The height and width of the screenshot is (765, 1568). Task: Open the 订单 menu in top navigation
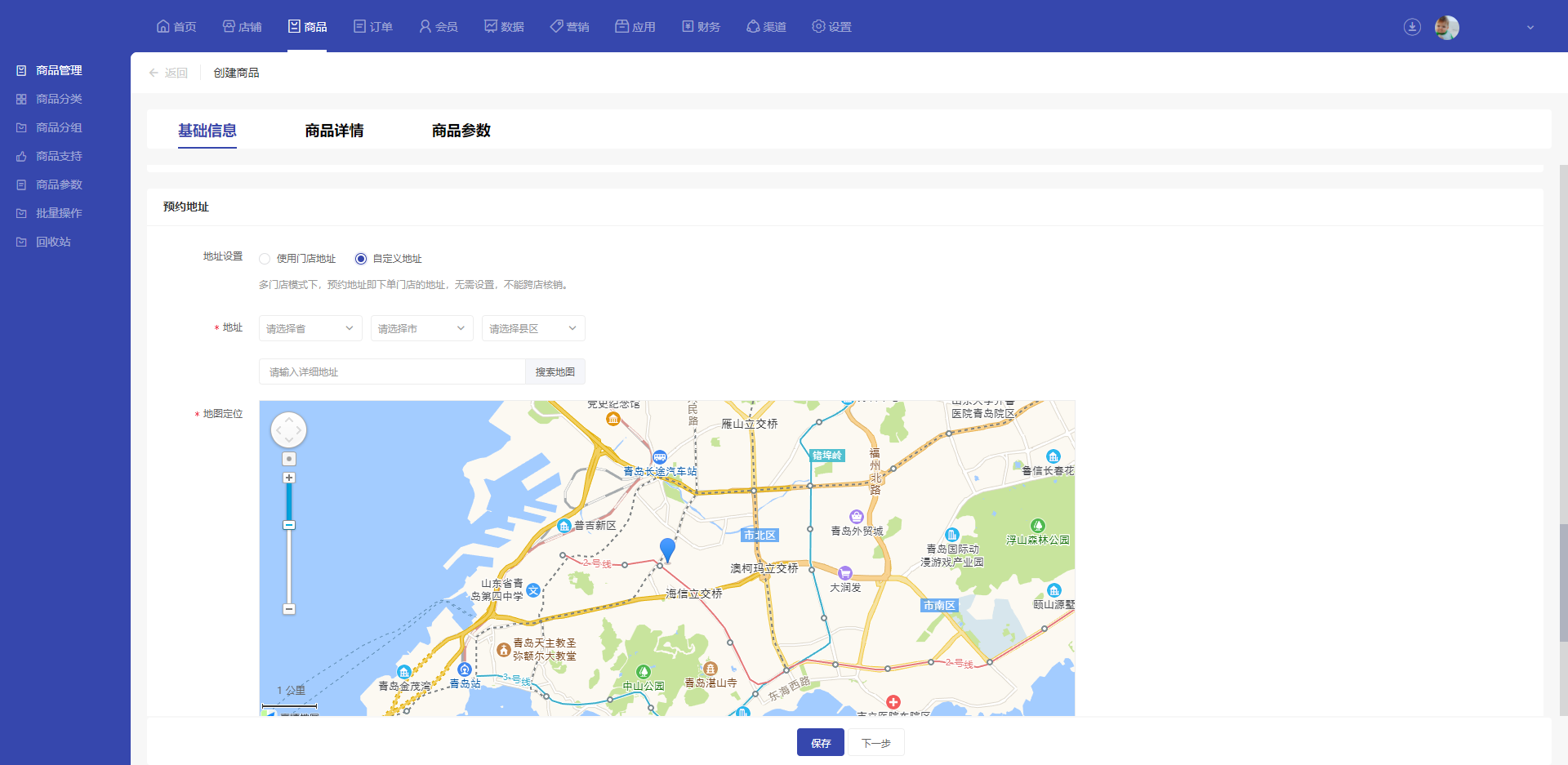pyautogui.click(x=373, y=27)
